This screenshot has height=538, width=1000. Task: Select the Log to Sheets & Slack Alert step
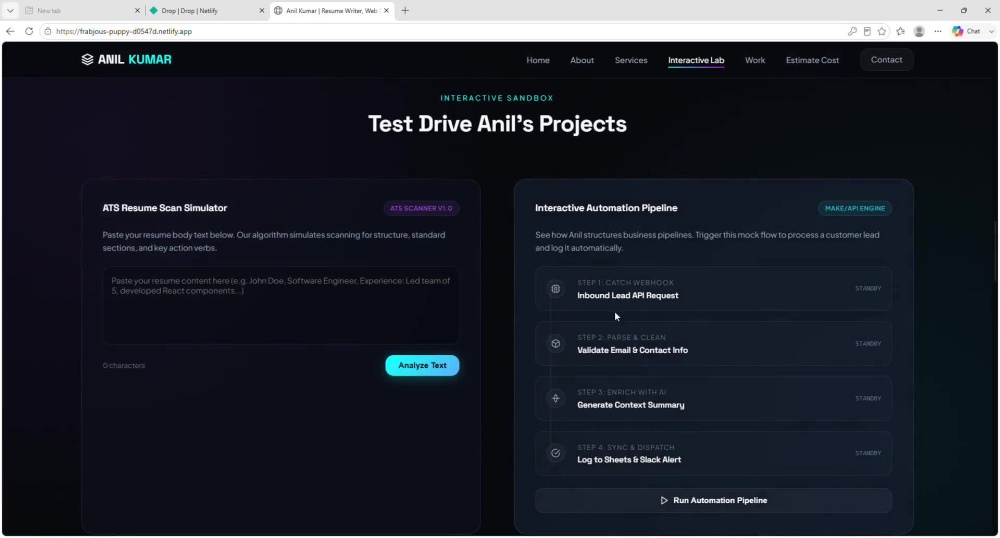pos(713,453)
